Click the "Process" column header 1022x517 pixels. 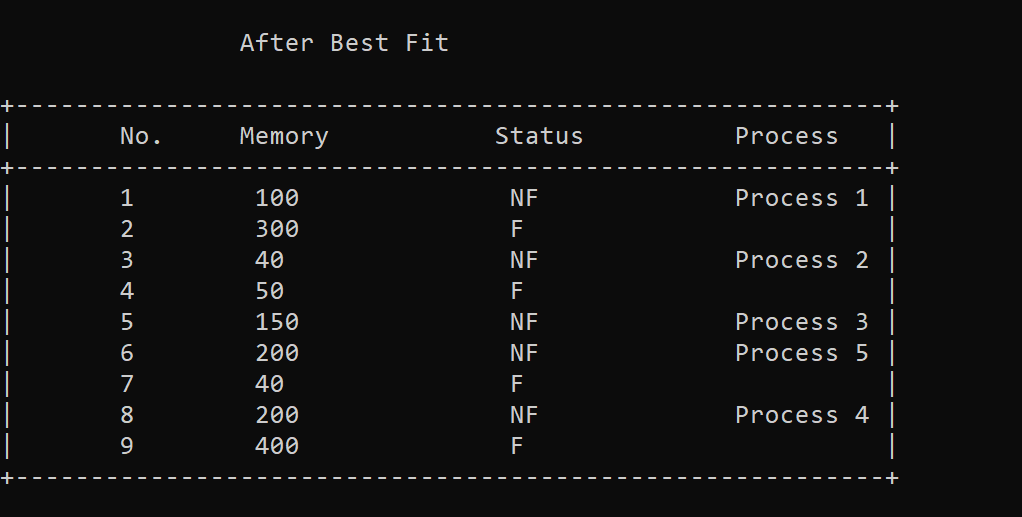click(787, 136)
